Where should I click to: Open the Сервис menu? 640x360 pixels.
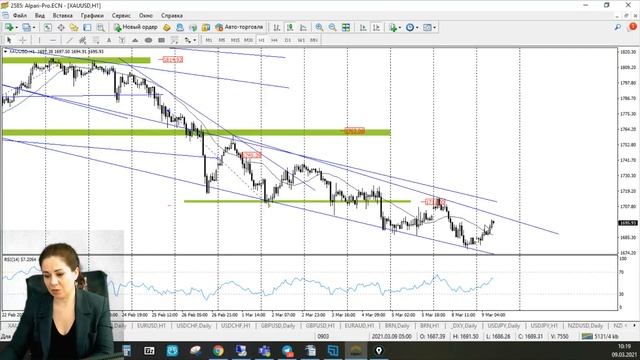click(121, 16)
